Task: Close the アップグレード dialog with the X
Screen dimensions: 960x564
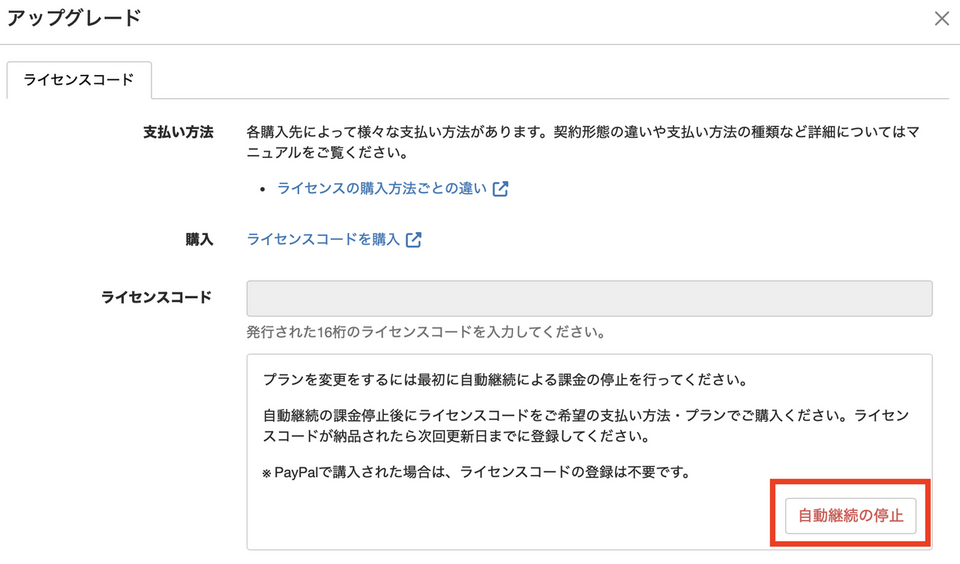Action: 941,19
